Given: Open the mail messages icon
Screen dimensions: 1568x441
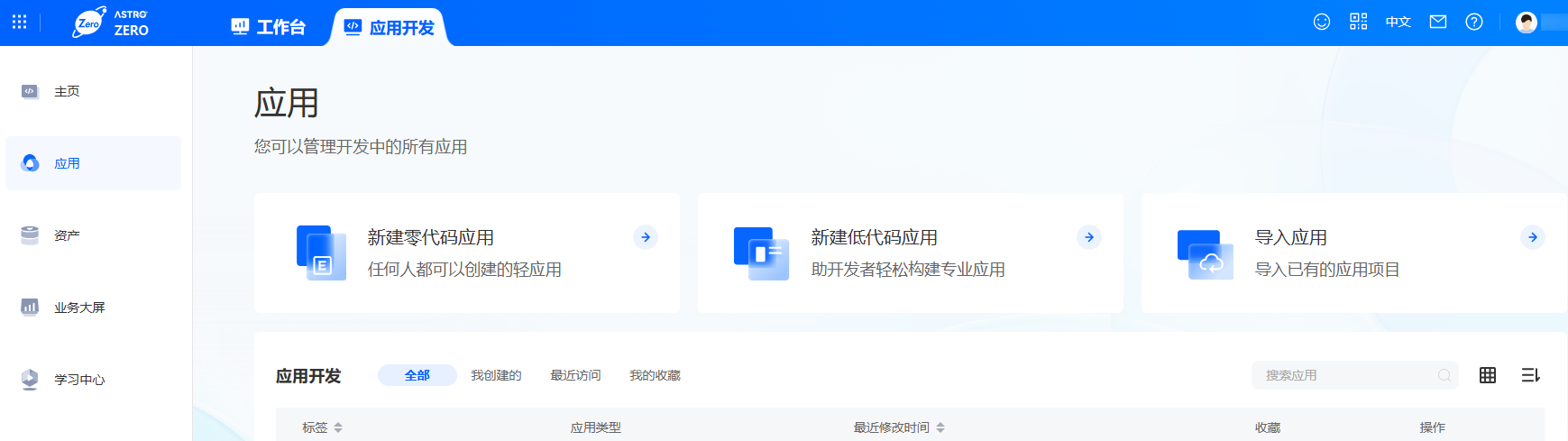Looking at the screenshot, I should click(1438, 22).
